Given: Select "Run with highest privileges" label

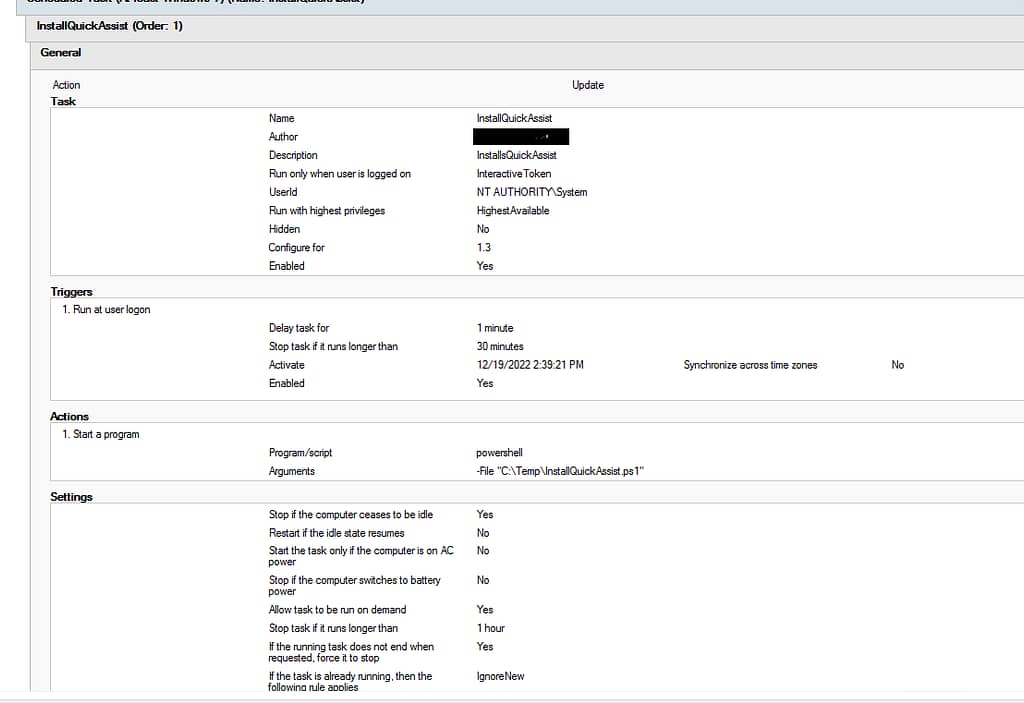Looking at the screenshot, I should (327, 210).
